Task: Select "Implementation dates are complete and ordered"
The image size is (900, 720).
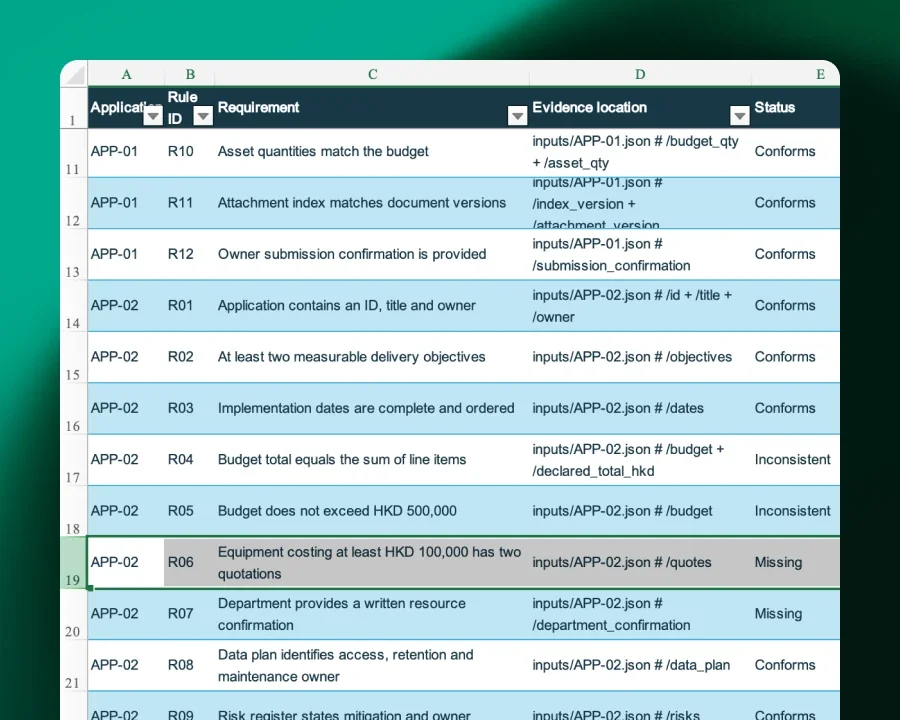Action: click(372, 408)
